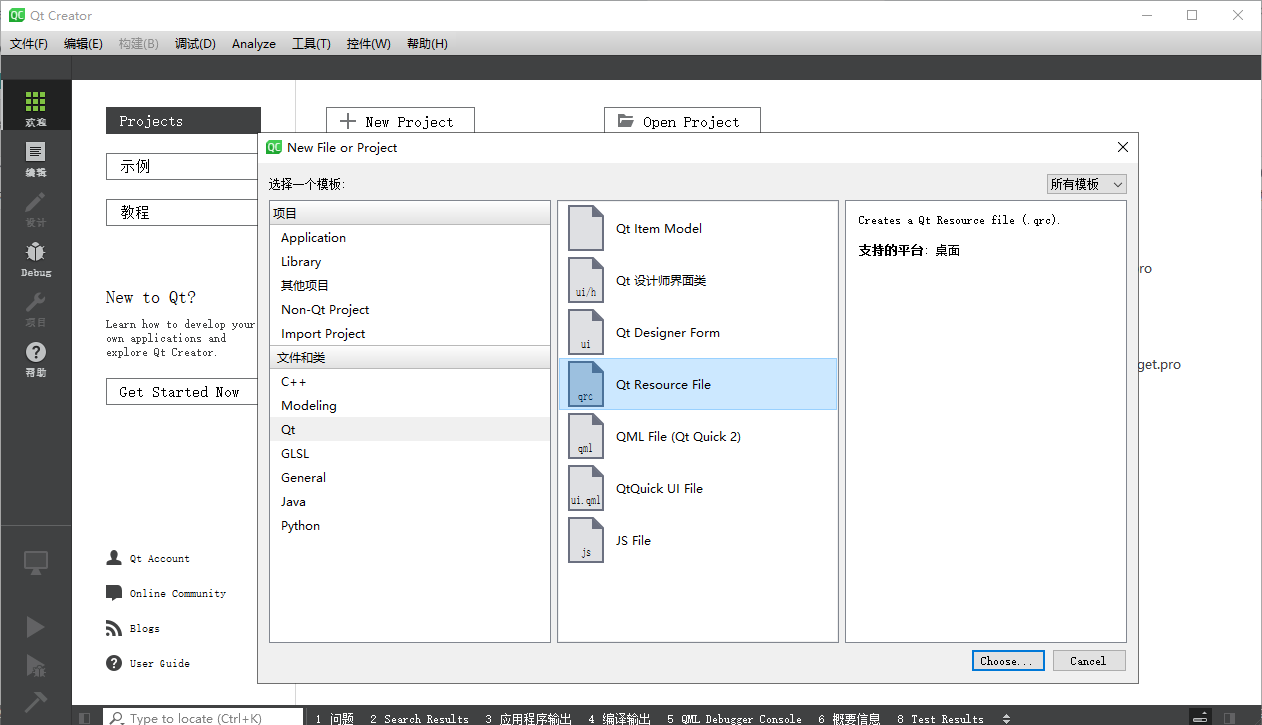Viewport: 1262px width, 725px height.
Task: Select Library project category
Action: point(410,262)
